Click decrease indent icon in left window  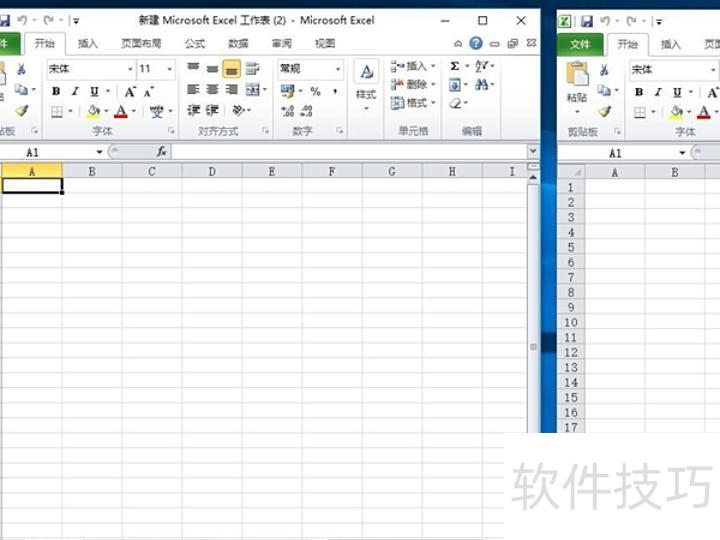[193, 110]
